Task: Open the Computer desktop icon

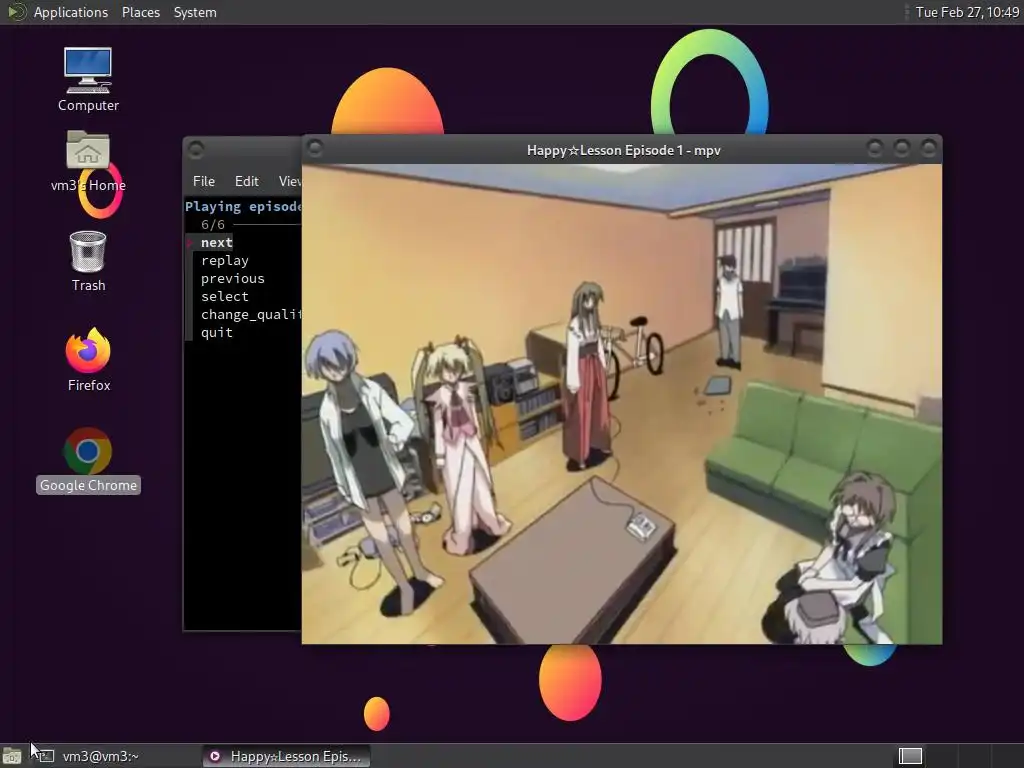Action: (88, 79)
